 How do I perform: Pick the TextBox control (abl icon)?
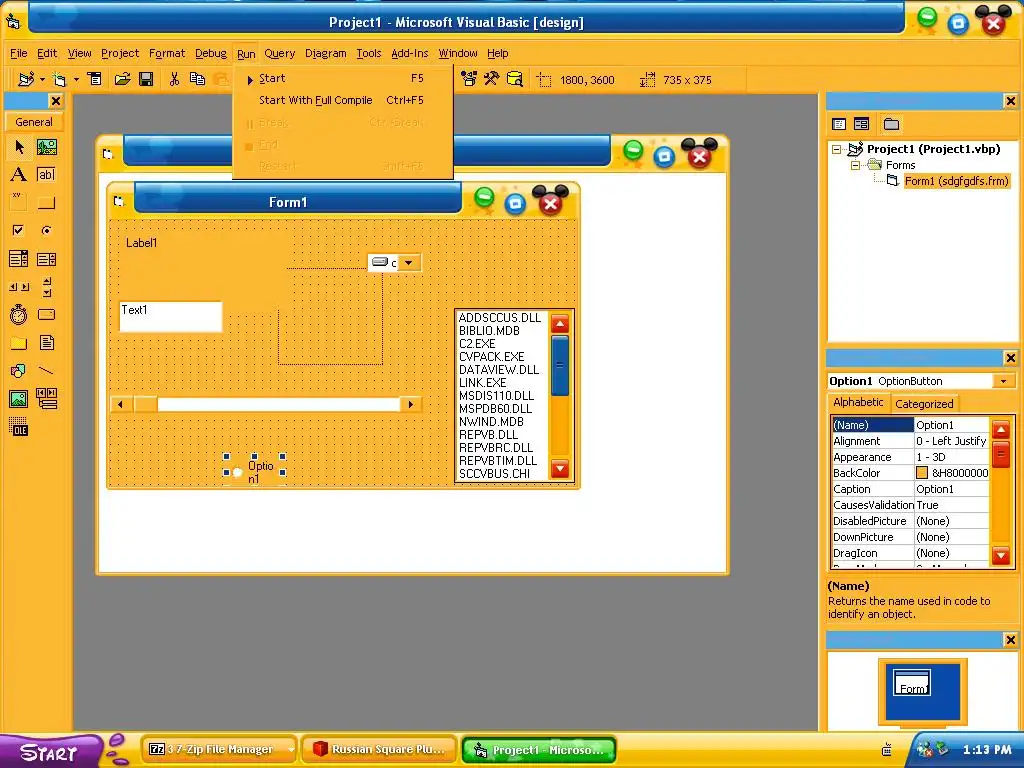(x=46, y=174)
